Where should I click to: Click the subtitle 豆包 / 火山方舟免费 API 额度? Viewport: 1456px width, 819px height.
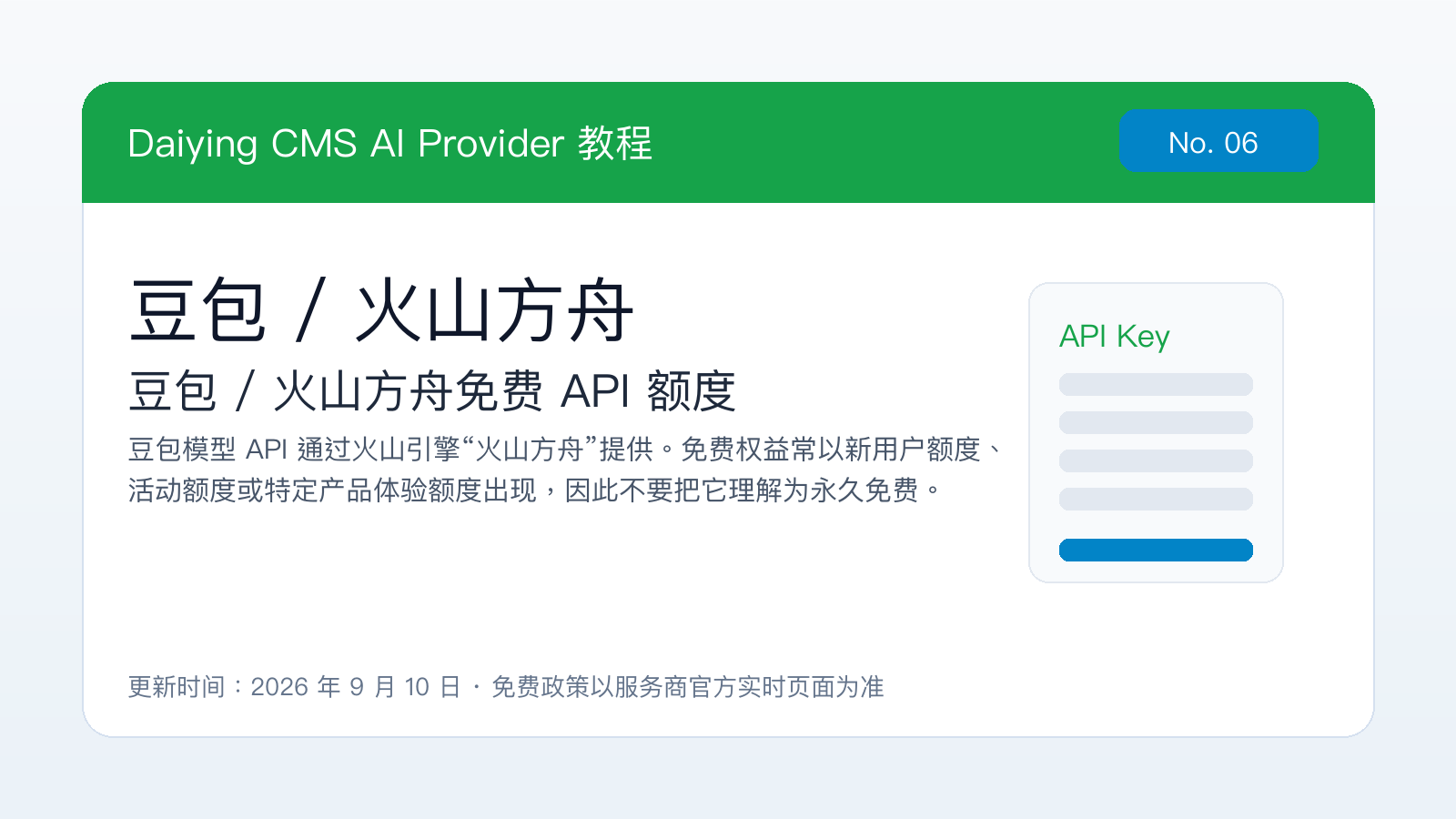click(432, 392)
